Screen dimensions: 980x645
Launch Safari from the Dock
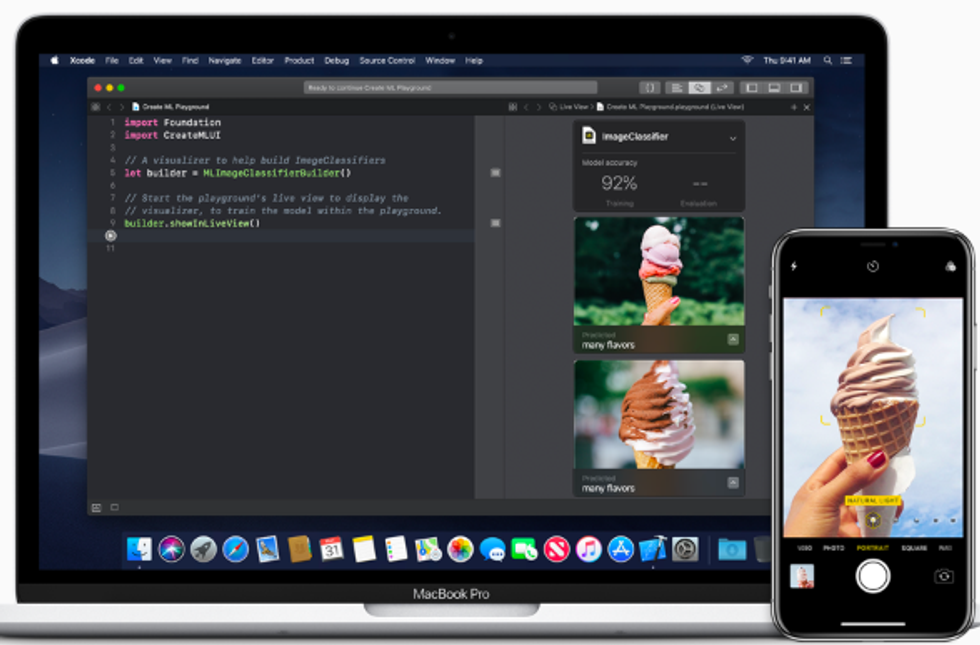click(x=235, y=548)
